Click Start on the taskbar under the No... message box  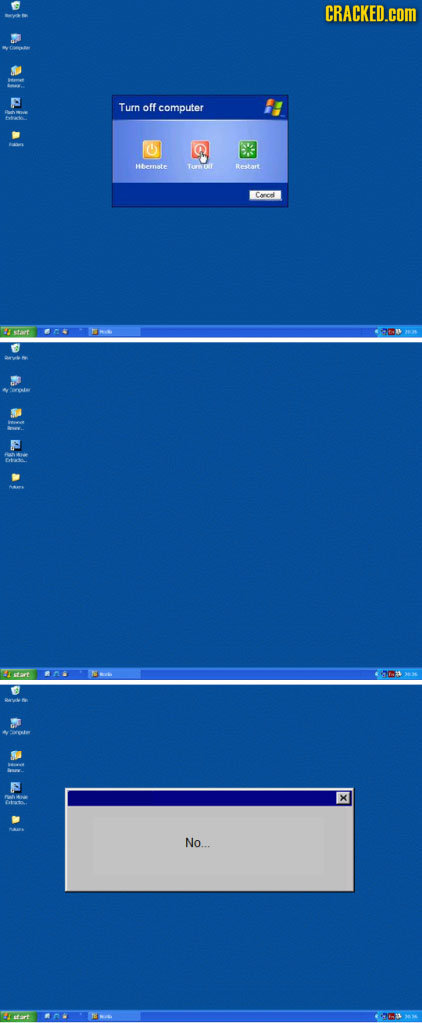[x=18, y=1016]
